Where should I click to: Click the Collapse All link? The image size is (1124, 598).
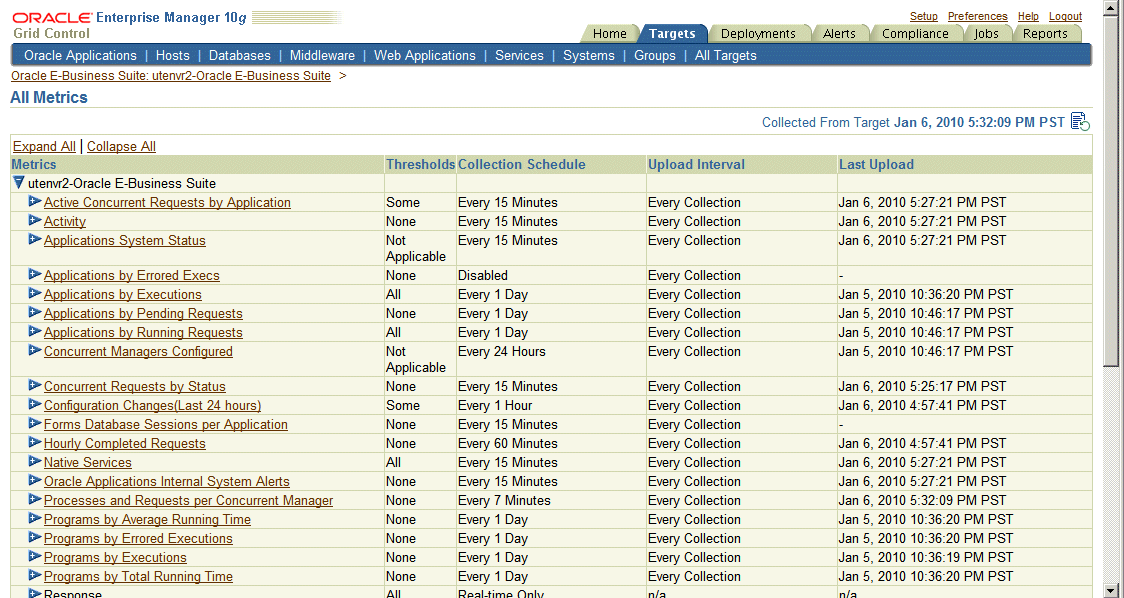[x=121, y=146]
